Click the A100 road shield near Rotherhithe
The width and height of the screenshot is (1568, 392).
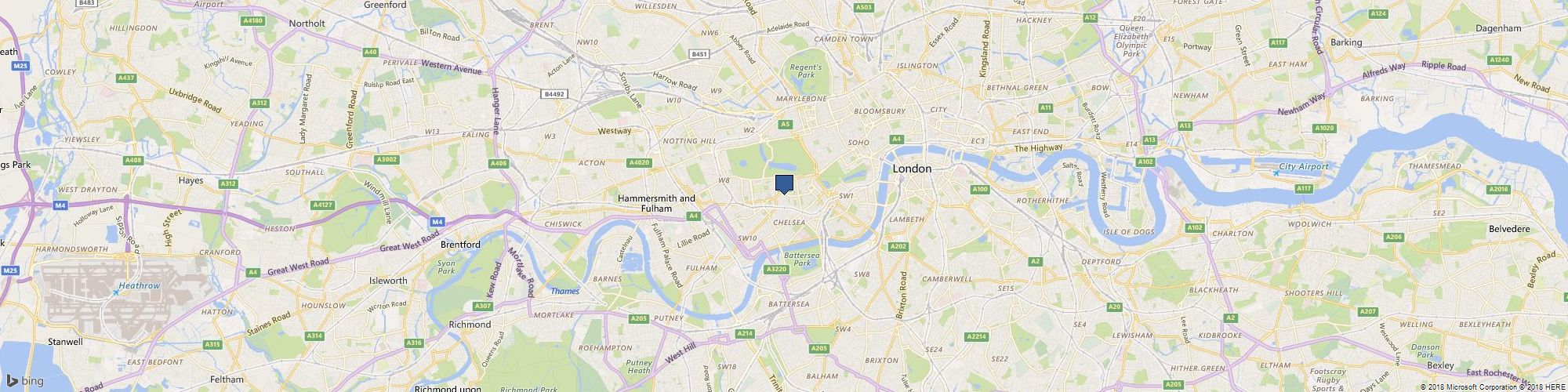tap(979, 190)
